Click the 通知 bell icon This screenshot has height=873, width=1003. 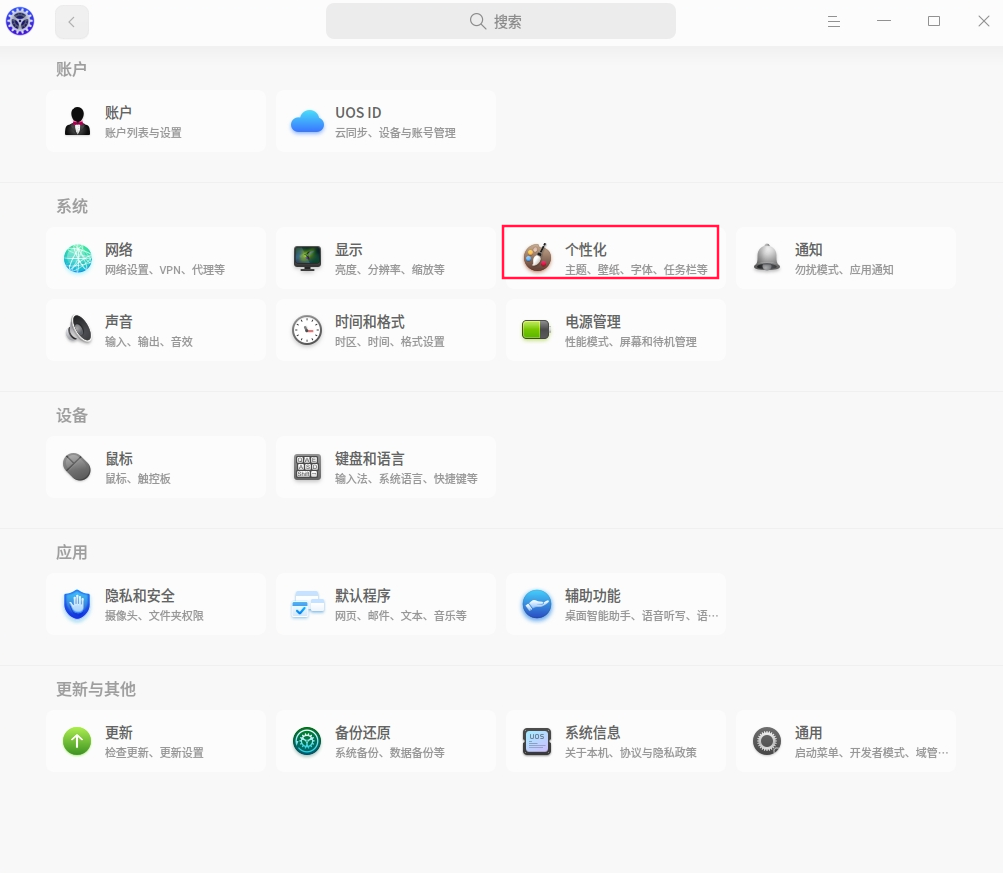coord(766,258)
